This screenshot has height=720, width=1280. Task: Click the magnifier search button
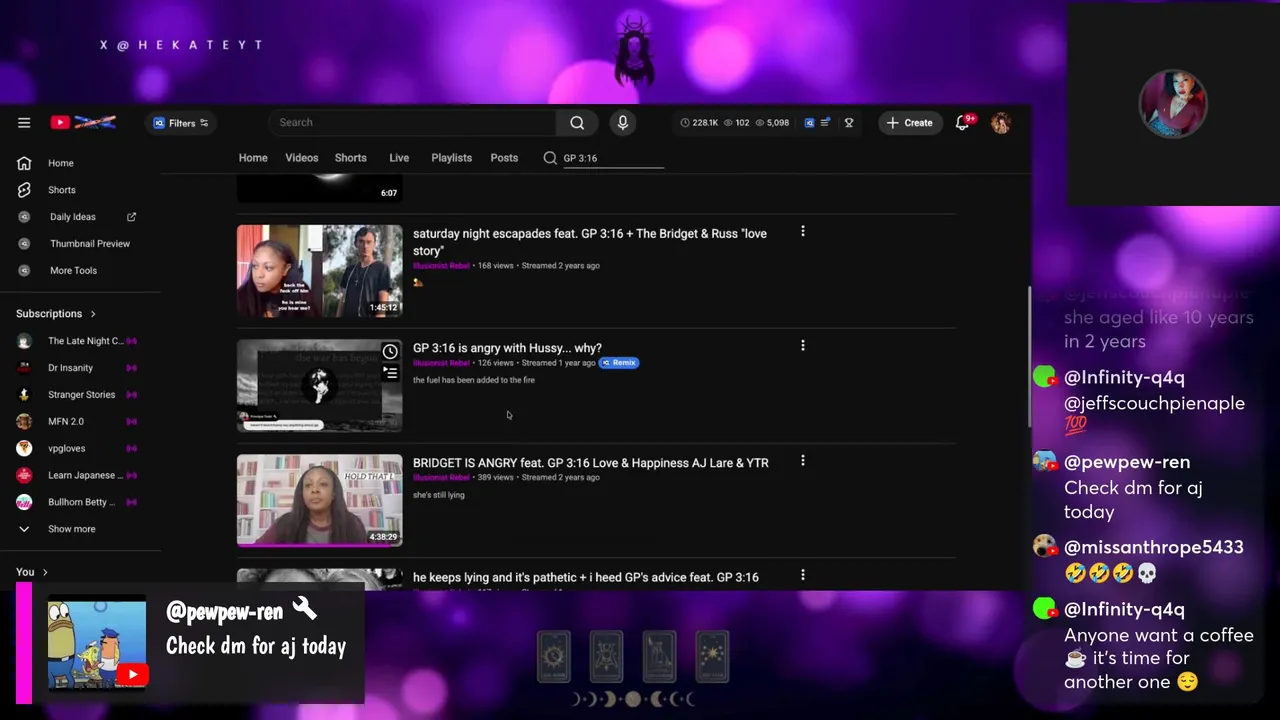577,122
